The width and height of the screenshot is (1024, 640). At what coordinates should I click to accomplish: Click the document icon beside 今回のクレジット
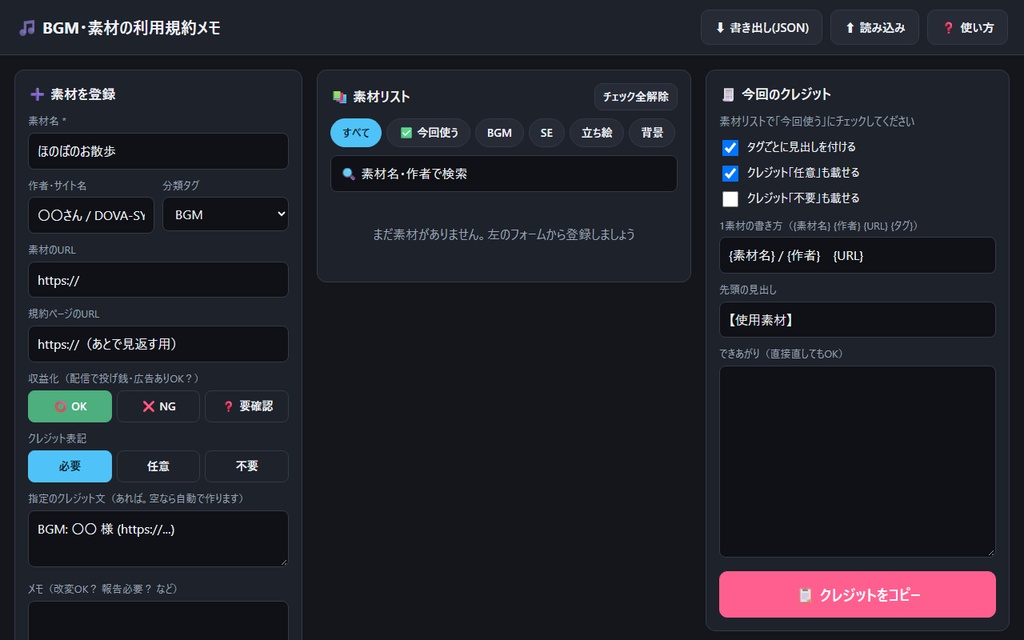(728, 95)
